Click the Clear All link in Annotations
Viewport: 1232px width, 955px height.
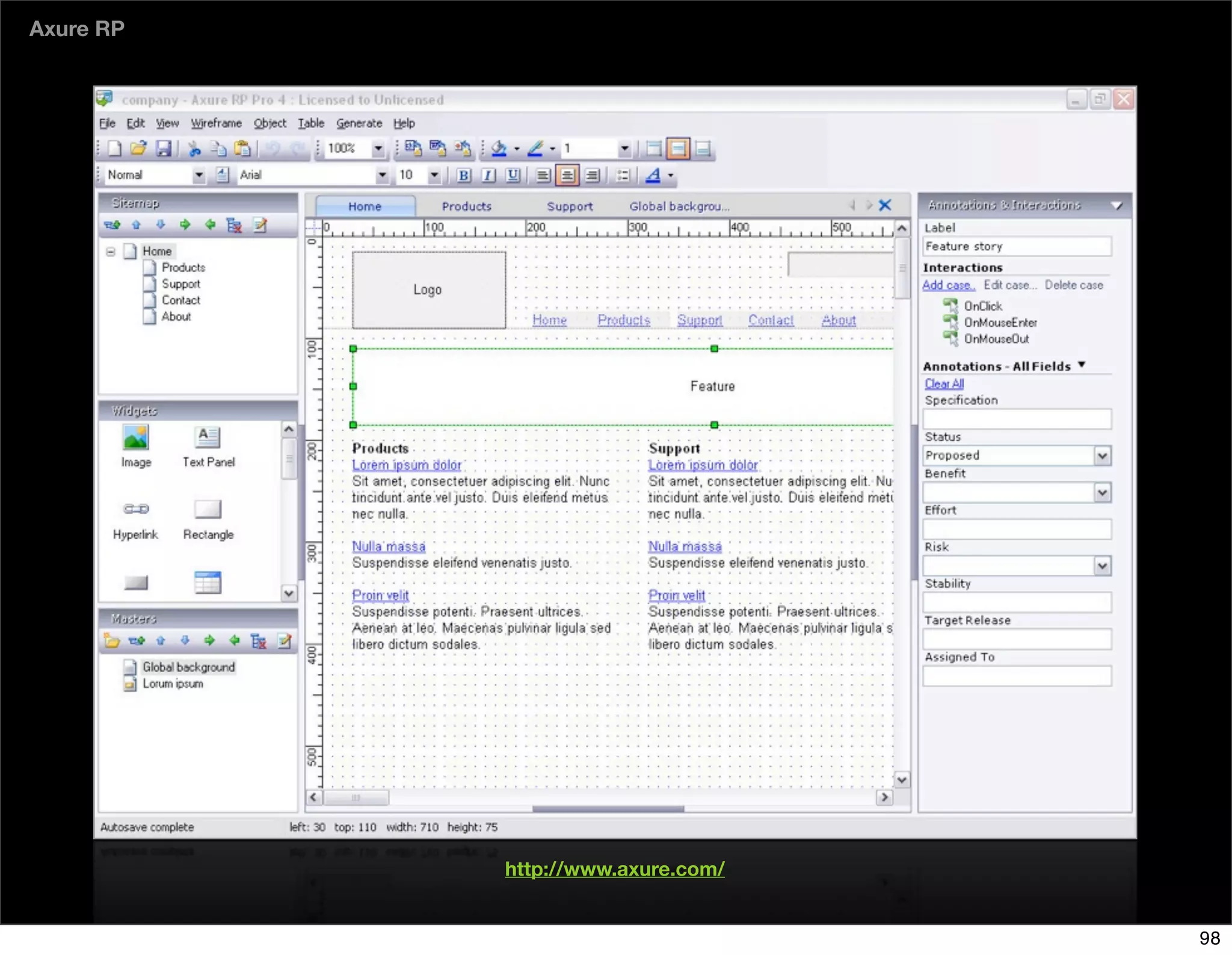click(944, 384)
